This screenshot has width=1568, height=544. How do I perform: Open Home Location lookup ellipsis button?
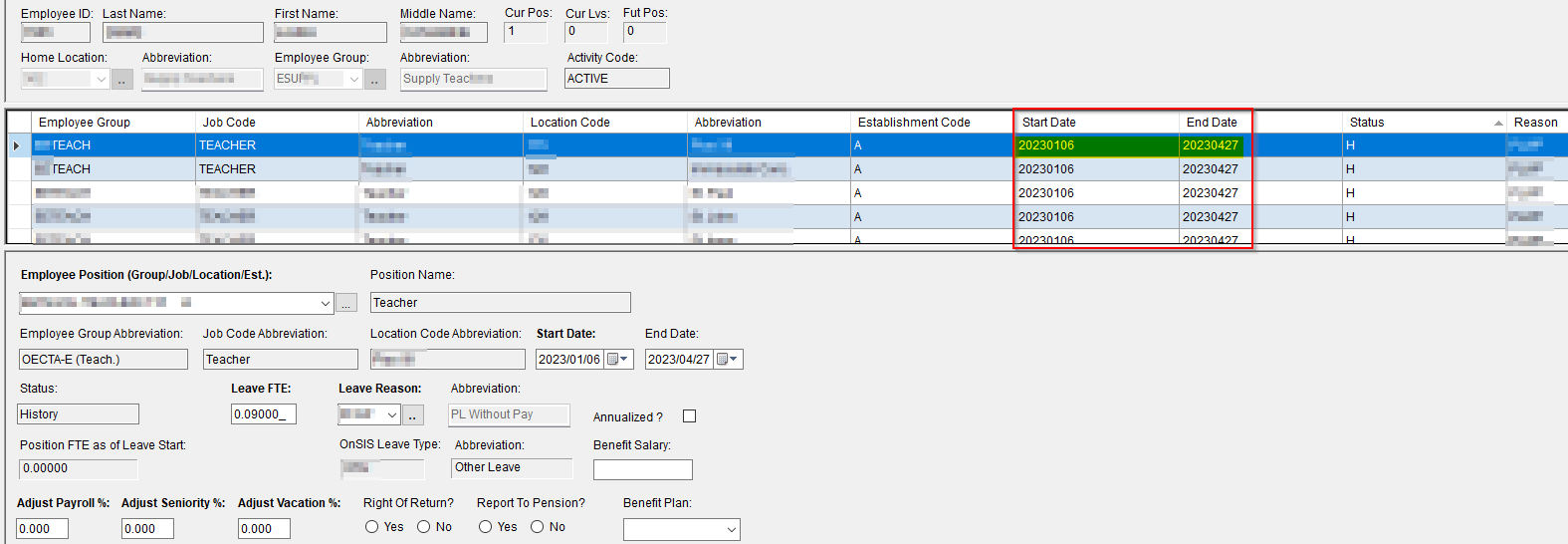click(x=122, y=80)
